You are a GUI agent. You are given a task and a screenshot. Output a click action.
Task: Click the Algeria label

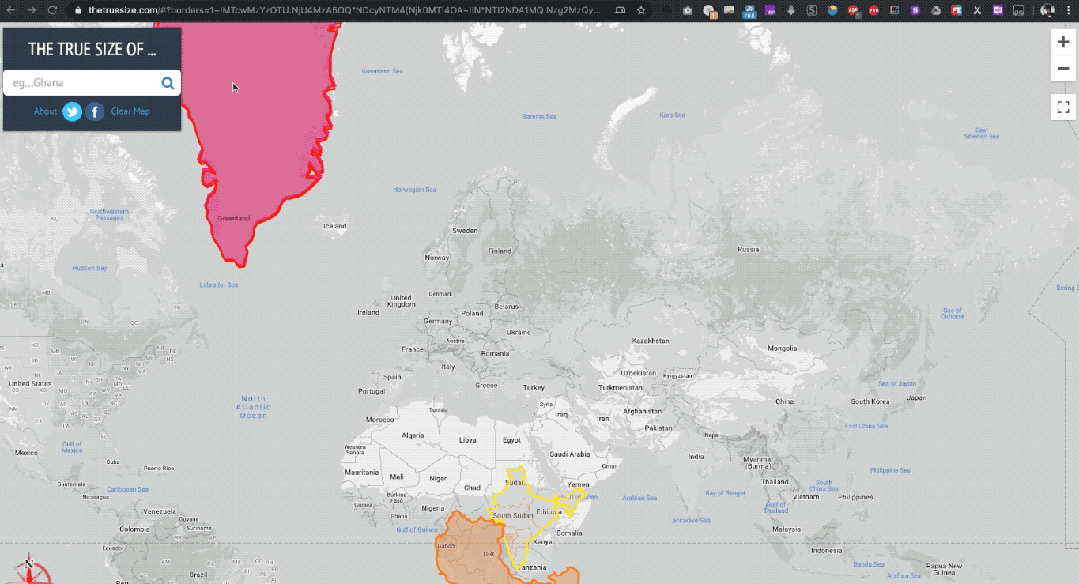(413, 435)
